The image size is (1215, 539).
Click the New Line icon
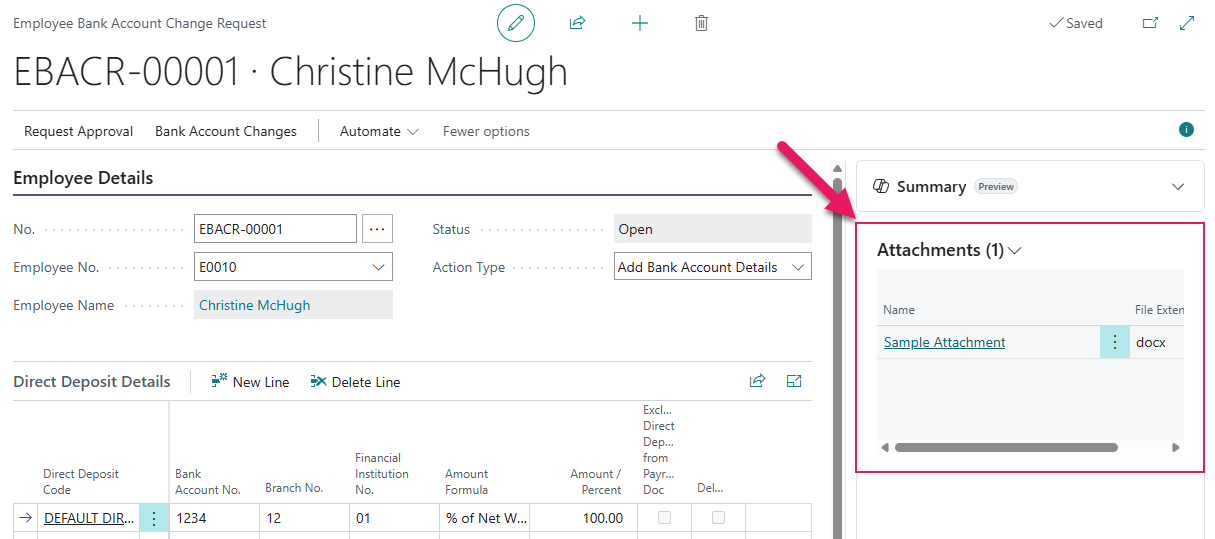click(x=219, y=381)
